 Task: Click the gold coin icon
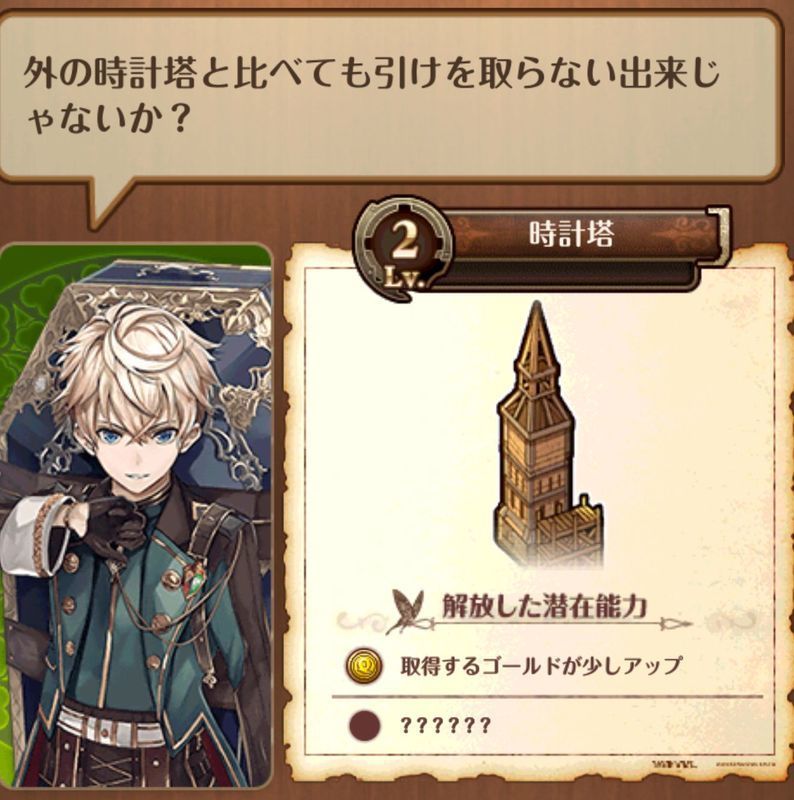pyautogui.click(x=363, y=666)
